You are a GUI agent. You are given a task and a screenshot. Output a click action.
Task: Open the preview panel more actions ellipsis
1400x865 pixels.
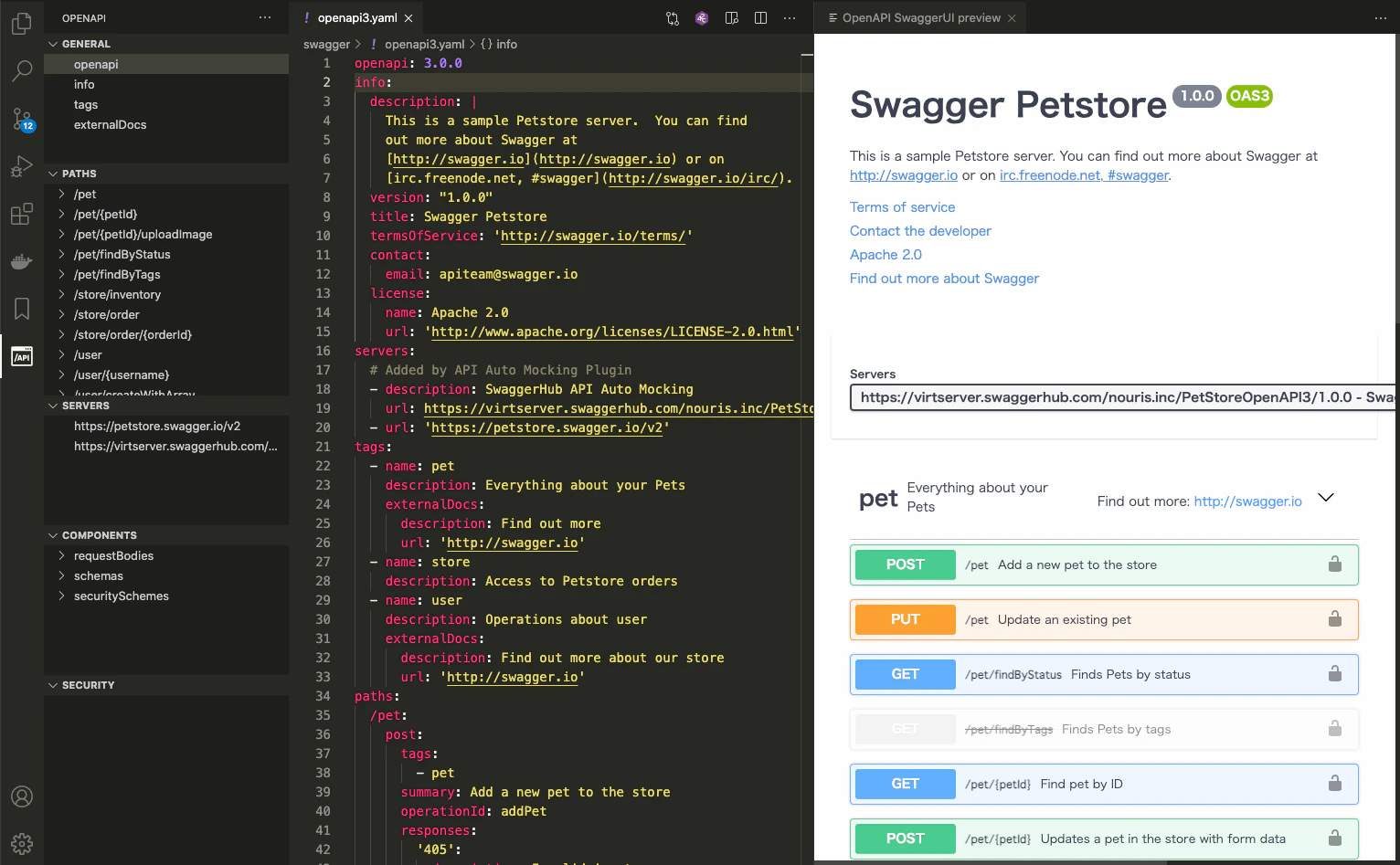(1380, 18)
